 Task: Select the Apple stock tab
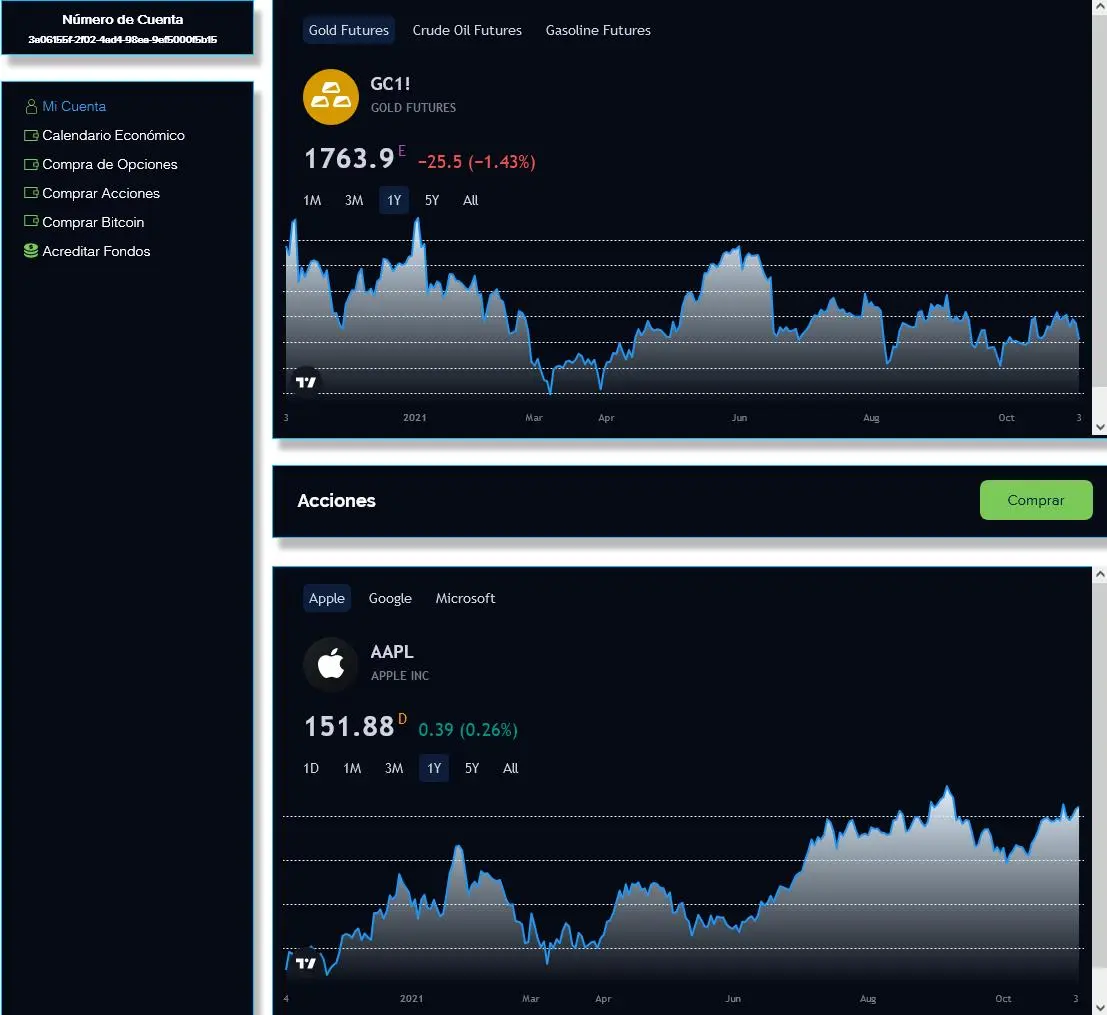tap(327, 599)
